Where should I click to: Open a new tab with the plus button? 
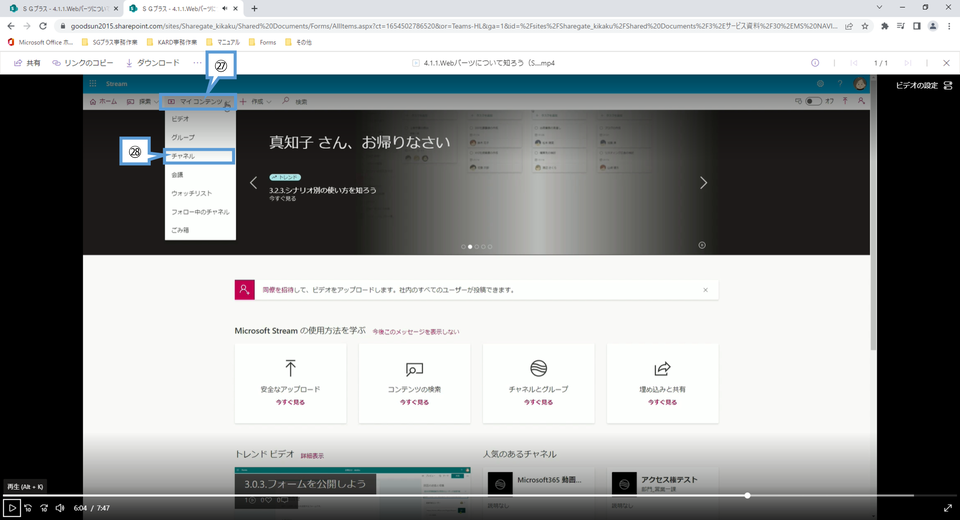pyautogui.click(x=254, y=9)
